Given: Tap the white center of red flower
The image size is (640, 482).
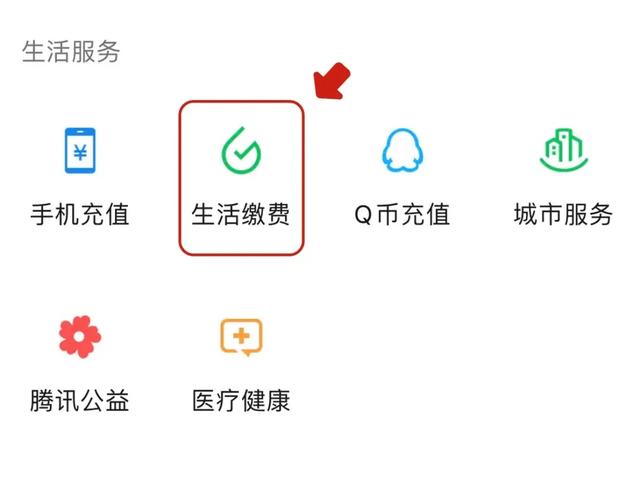Looking at the screenshot, I should (x=80, y=337).
